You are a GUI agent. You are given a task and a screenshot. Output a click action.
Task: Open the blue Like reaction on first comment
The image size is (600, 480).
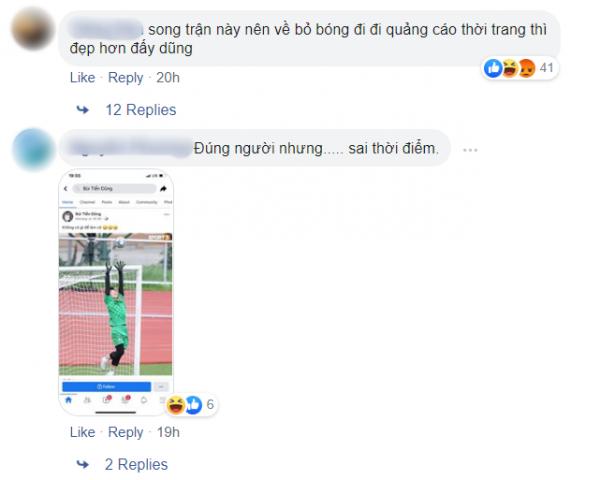493,69
